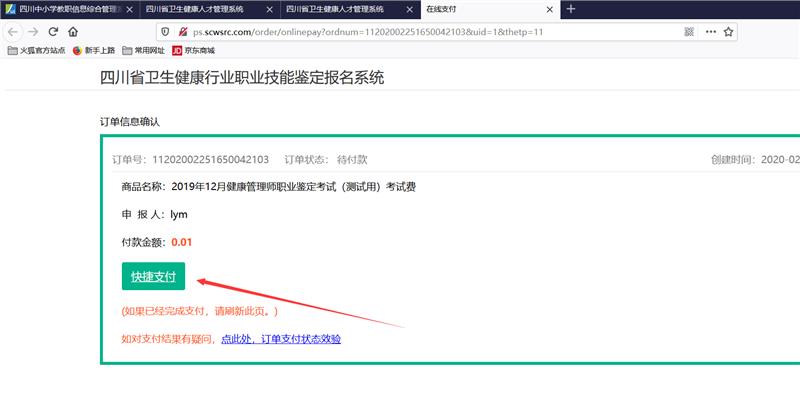Go forward with the browser Forward arrow

click(x=33, y=32)
